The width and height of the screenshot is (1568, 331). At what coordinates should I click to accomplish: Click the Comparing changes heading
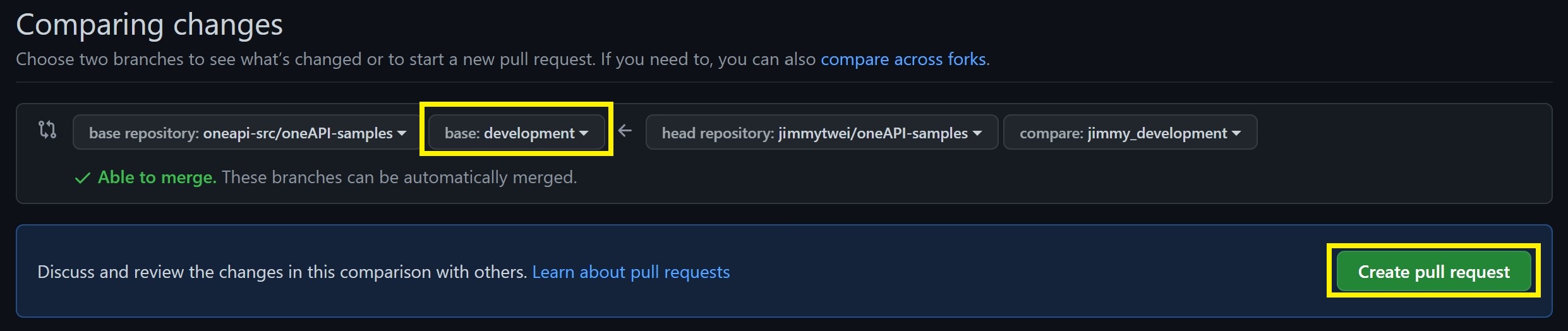pyautogui.click(x=149, y=25)
